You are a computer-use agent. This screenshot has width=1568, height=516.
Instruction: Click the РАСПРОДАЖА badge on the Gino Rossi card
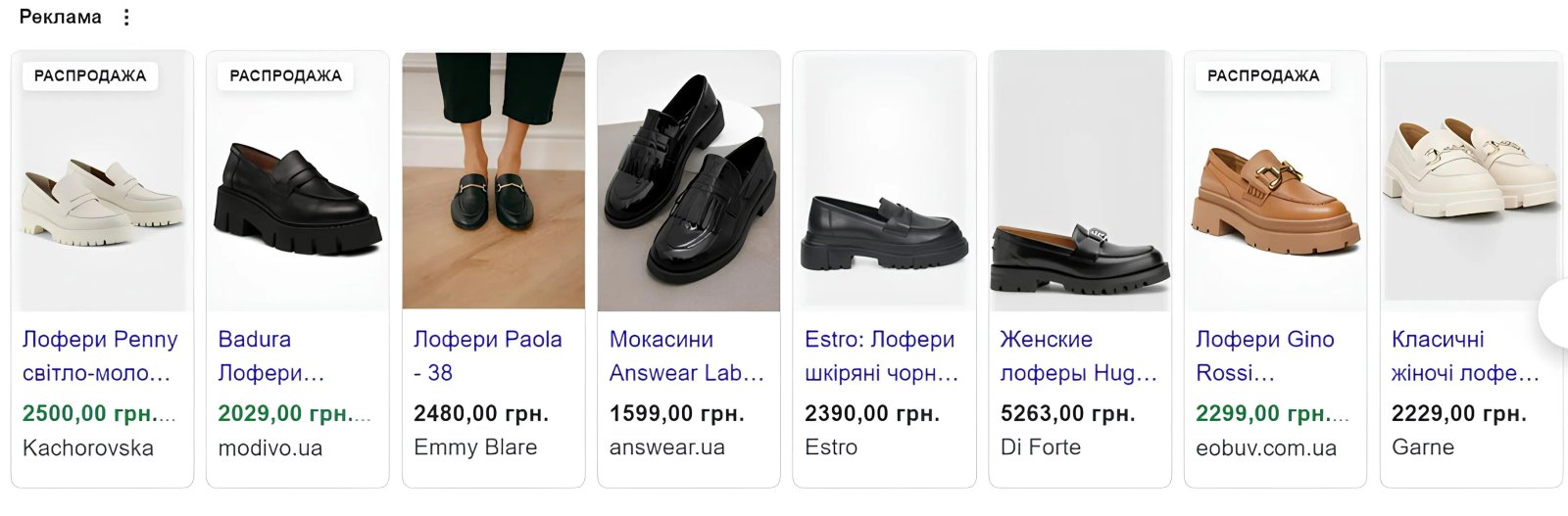[1262, 75]
